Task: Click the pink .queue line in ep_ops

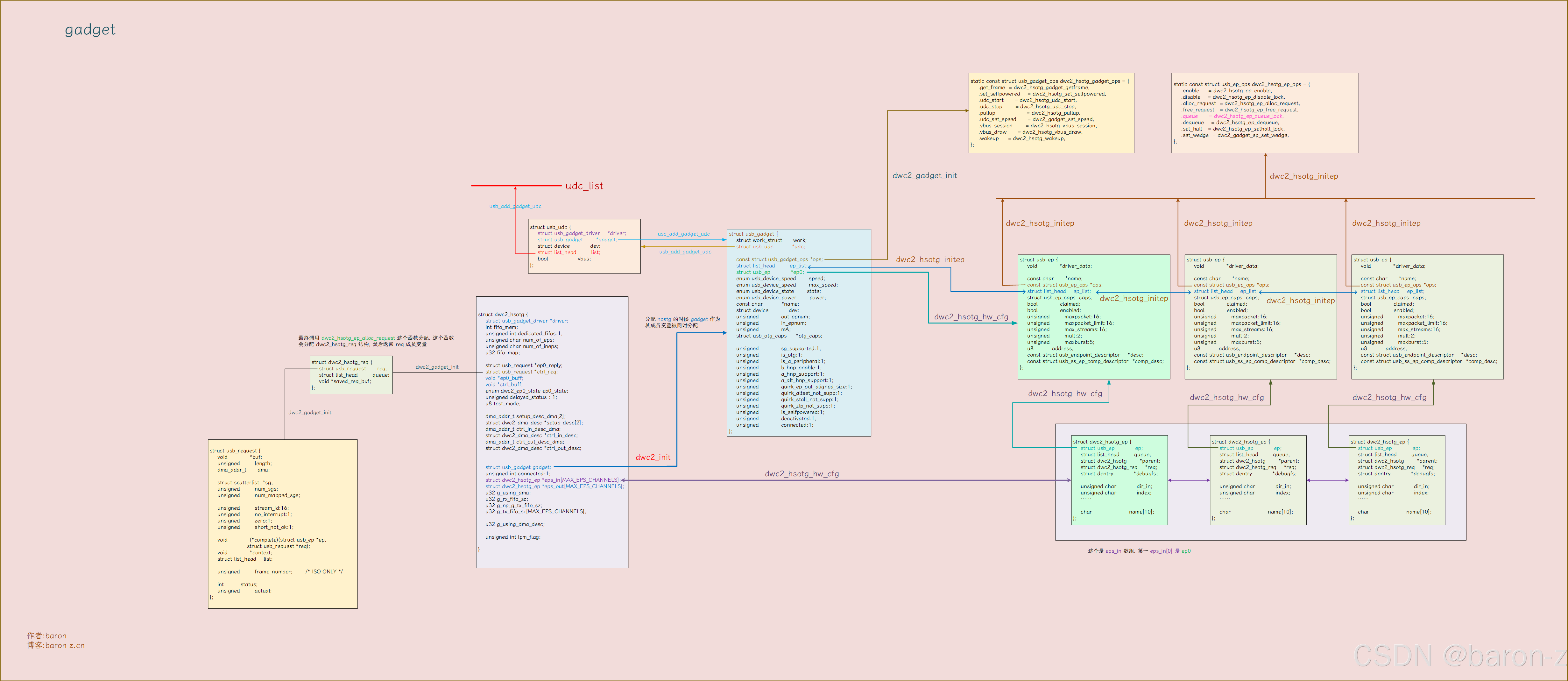Action: click(1232, 116)
